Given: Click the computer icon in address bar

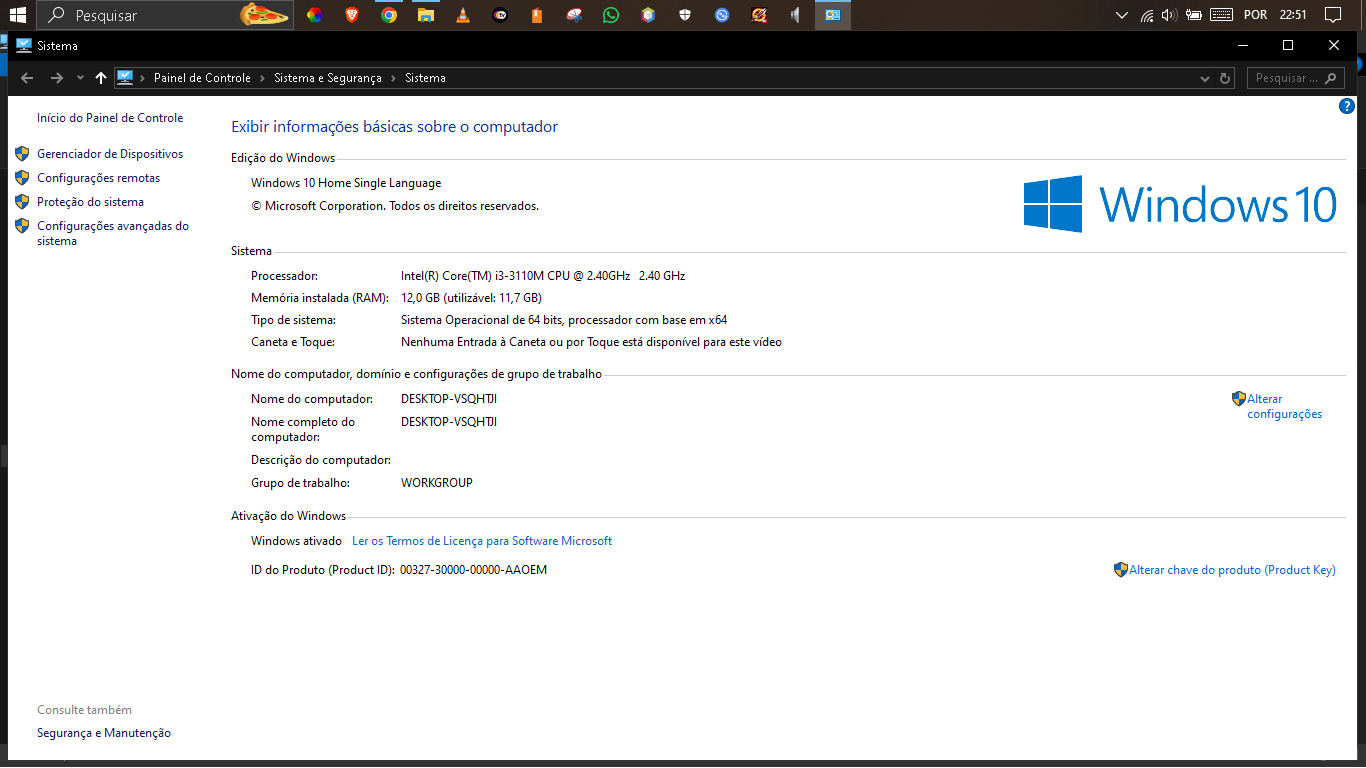Looking at the screenshot, I should pos(125,77).
